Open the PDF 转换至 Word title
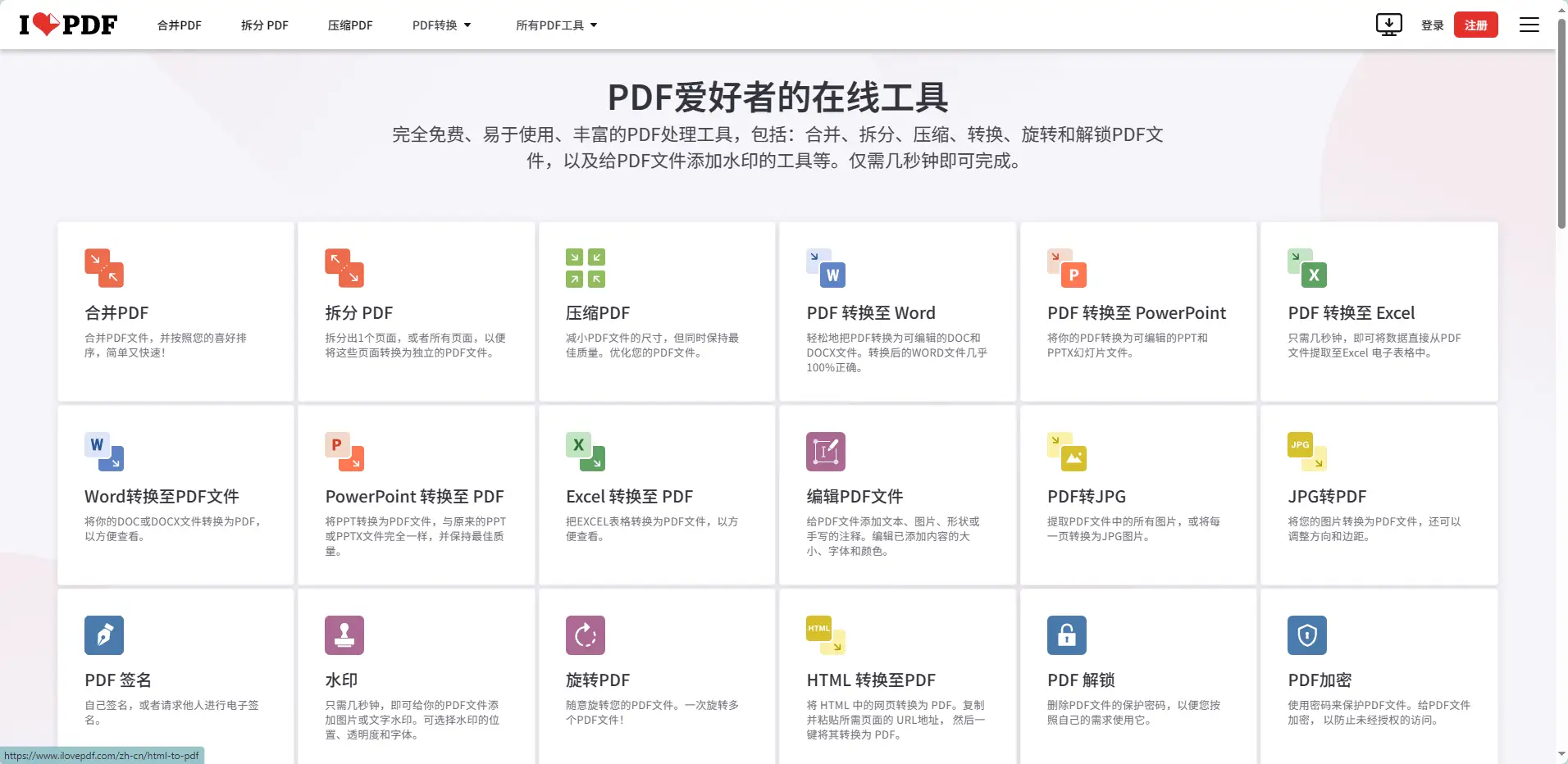This screenshot has width=1568, height=764. click(x=871, y=313)
